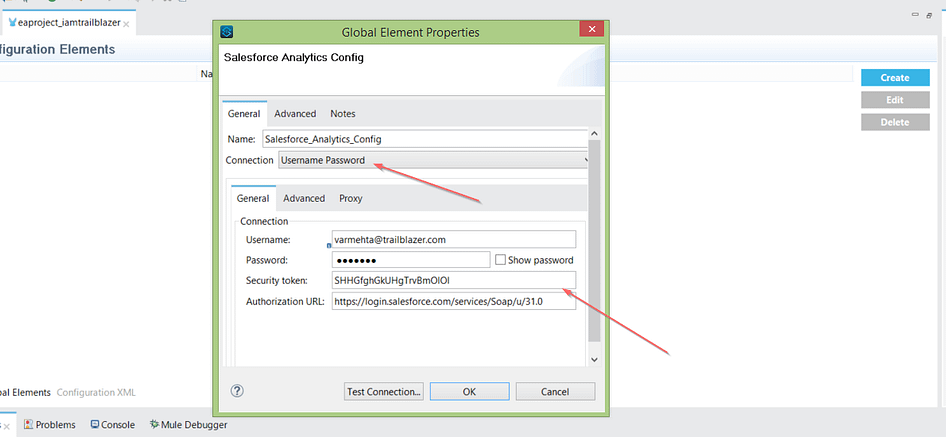
Task: Click the dialog scrollbar up arrow
Action: pyautogui.click(x=594, y=133)
